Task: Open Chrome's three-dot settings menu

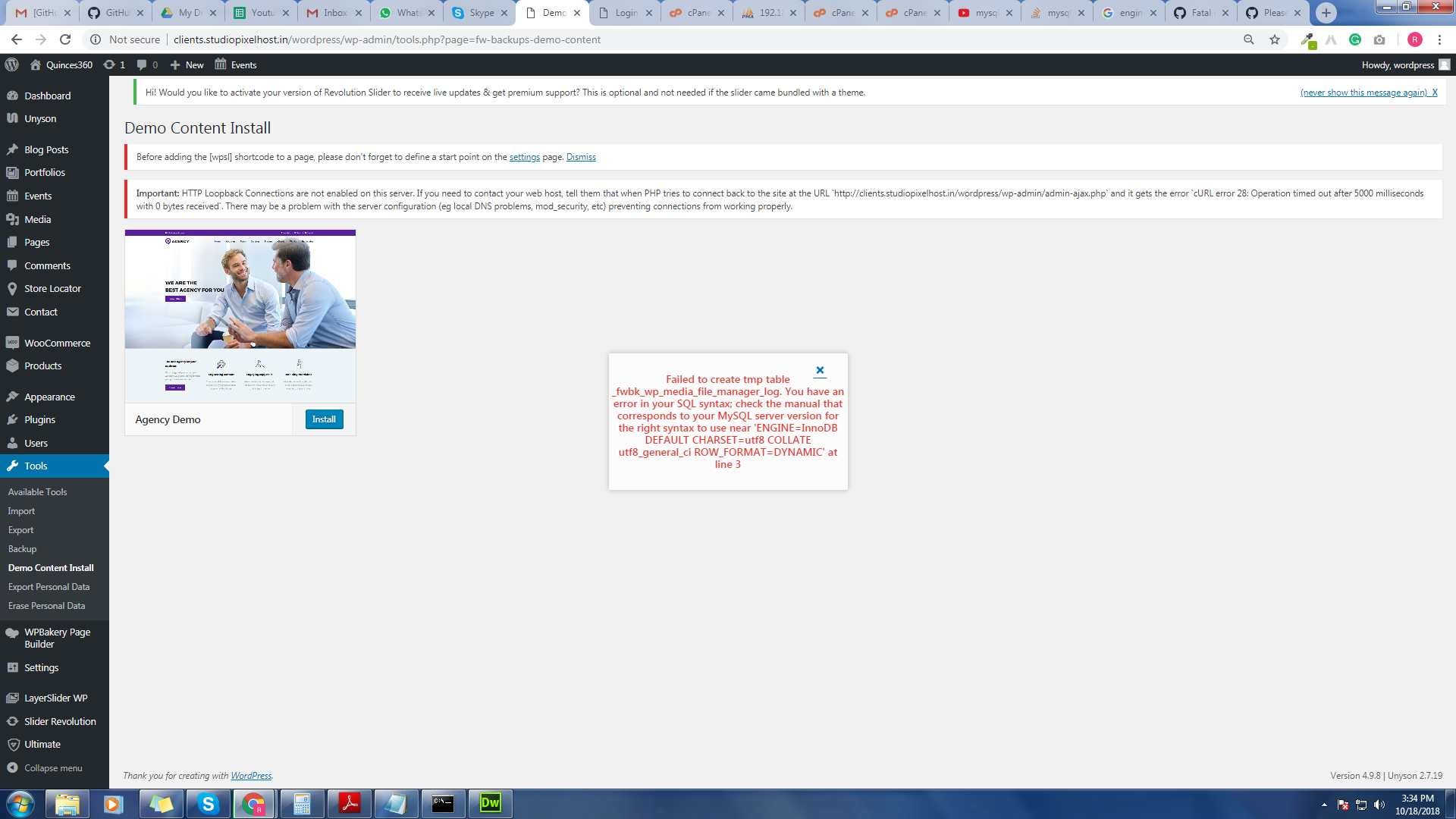Action: click(1440, 39)
